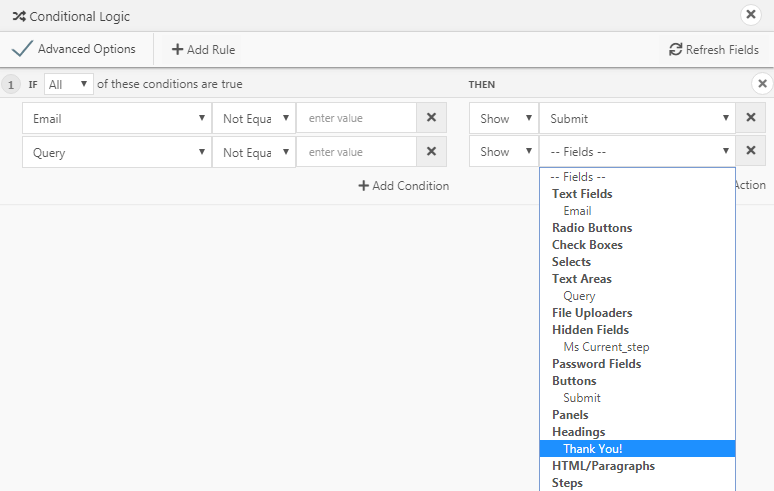Collapse the open -- Fields -- dropdown
This screenshot has width=774, height=491.
click(637, 151)
